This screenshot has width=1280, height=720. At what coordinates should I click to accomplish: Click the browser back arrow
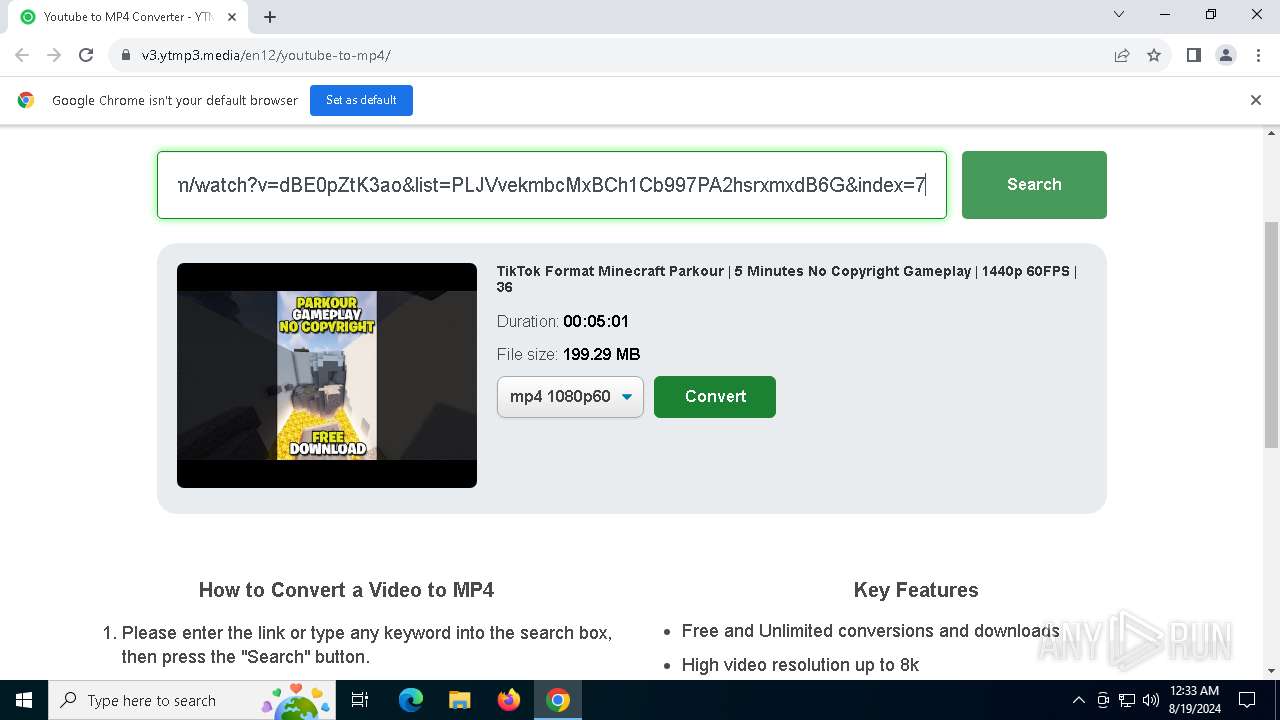pyautogui.click(x=22, y=55)
